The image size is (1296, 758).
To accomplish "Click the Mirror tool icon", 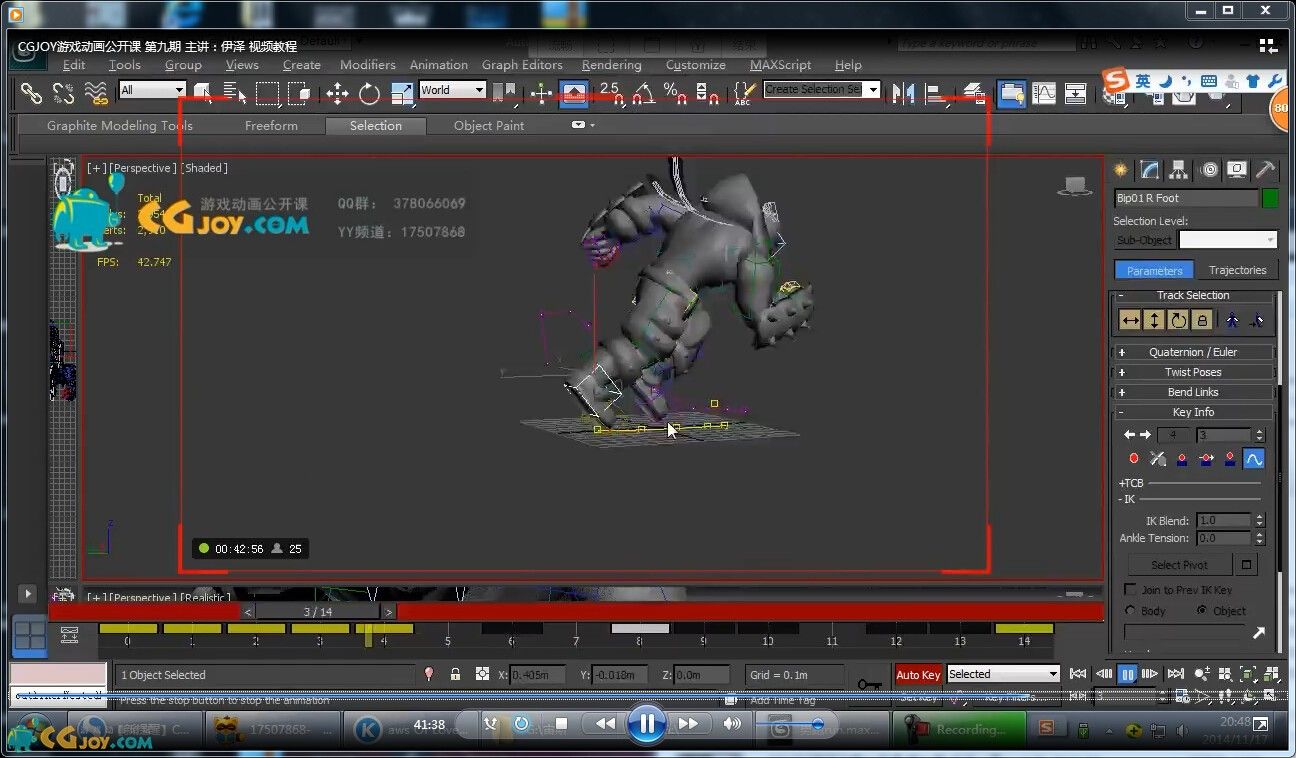I will [x=903, y=93].
